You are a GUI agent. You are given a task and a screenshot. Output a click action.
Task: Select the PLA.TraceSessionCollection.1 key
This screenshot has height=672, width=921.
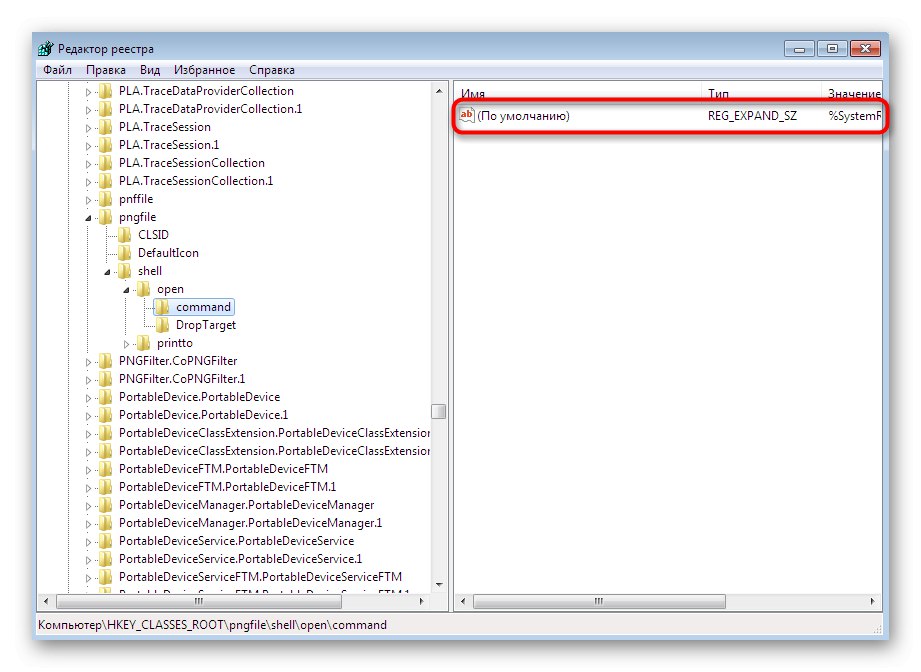196,181
